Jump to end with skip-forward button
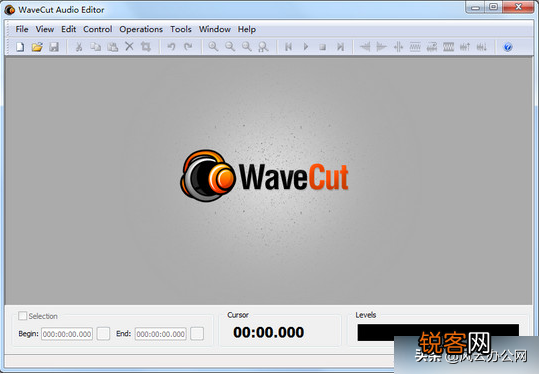This screenshot has height=374, width=539. [340, 46]
